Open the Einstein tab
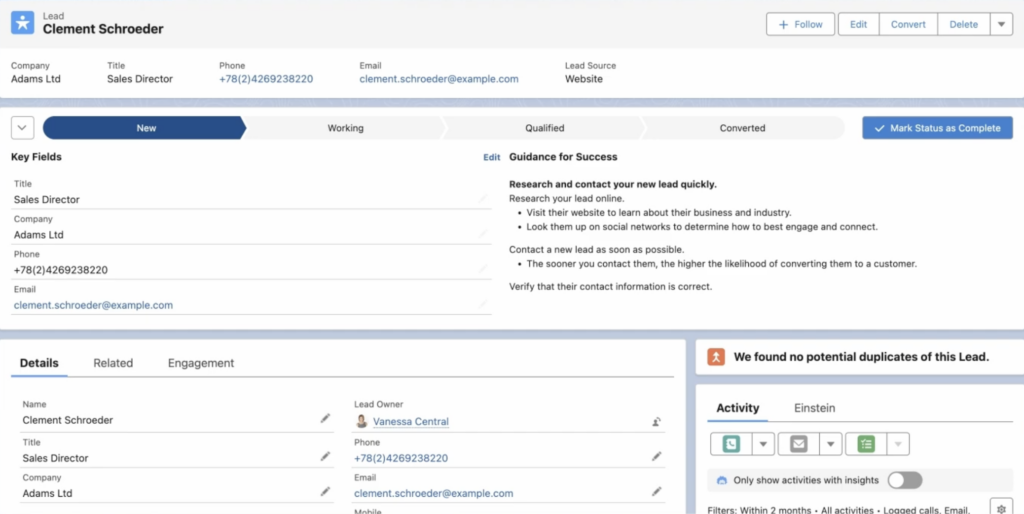This screenshot has width=1024, height=514. pyautogui.click(x=814, y=408)
